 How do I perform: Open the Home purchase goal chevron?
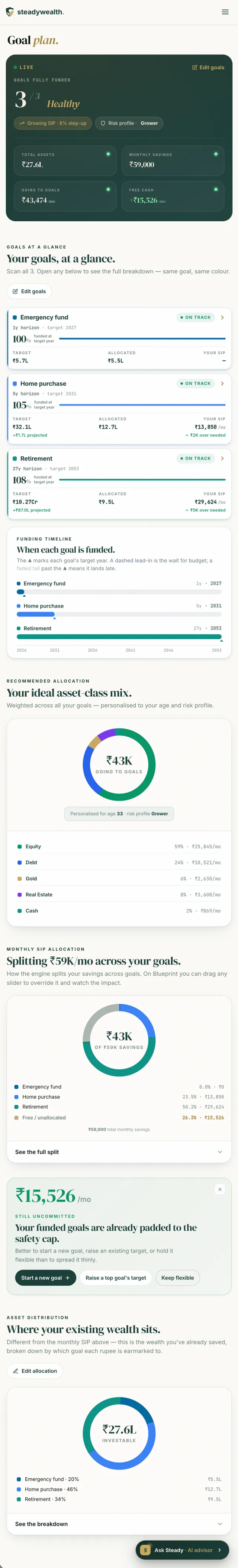222,384
